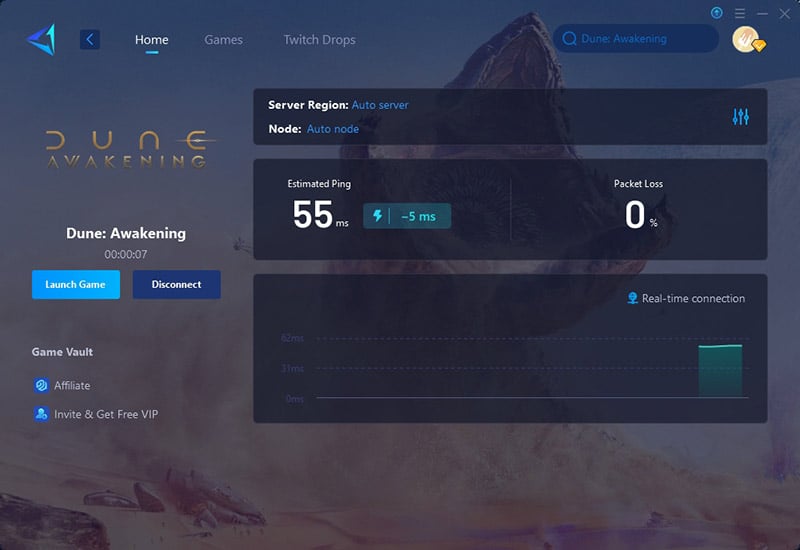Click the Dune: Awakening game title text
Screen dimensions: 800x550
coord(126,233)
